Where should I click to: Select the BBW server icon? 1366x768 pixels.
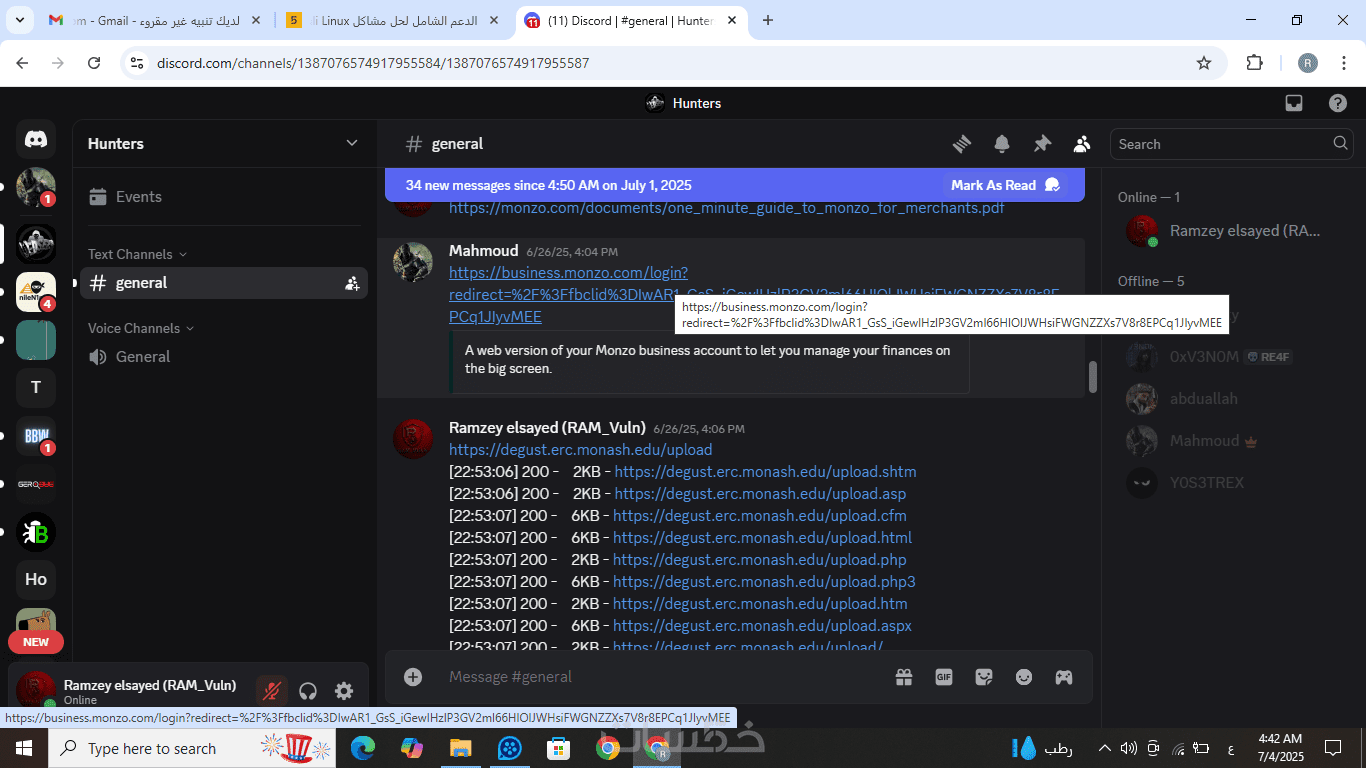coord(36,435)
